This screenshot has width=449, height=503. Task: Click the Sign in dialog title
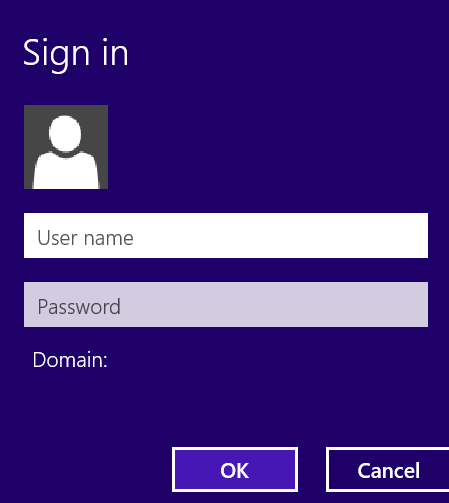tap(76, 53)
